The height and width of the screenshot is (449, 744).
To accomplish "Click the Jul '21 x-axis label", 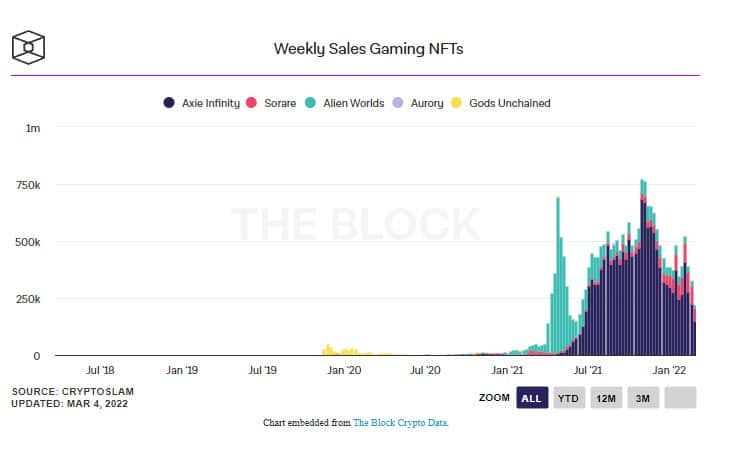I will (x=587, y=370).
